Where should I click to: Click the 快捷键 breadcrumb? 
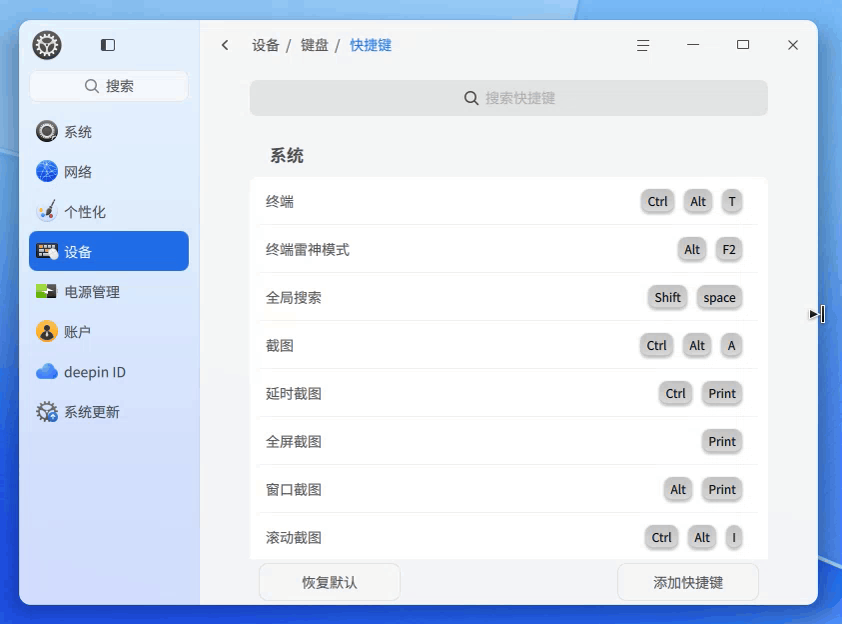pyautogui.click(x=371, y=45)
